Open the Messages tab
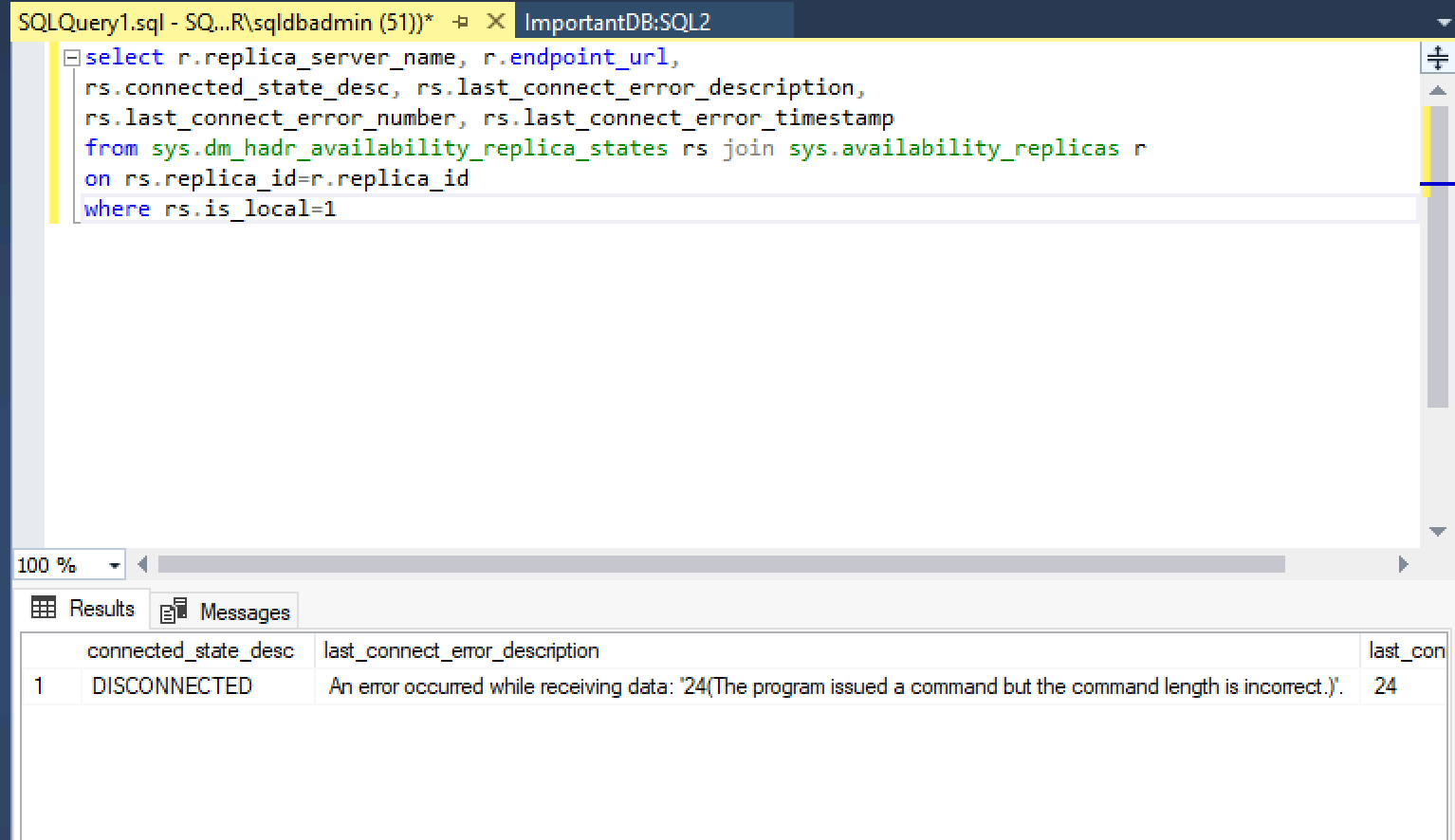1455x840 pixels. (x=226, y=612)
